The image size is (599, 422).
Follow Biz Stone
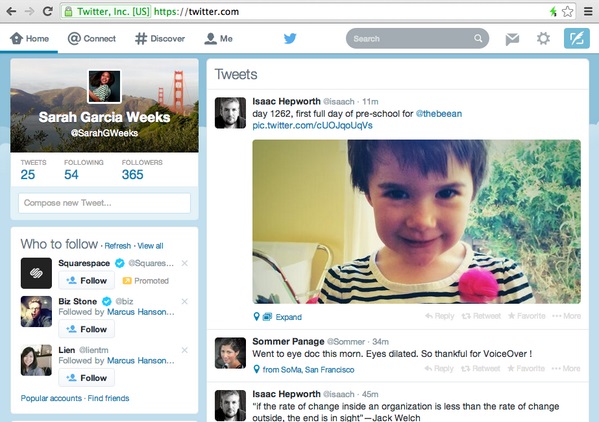(86, 329)
